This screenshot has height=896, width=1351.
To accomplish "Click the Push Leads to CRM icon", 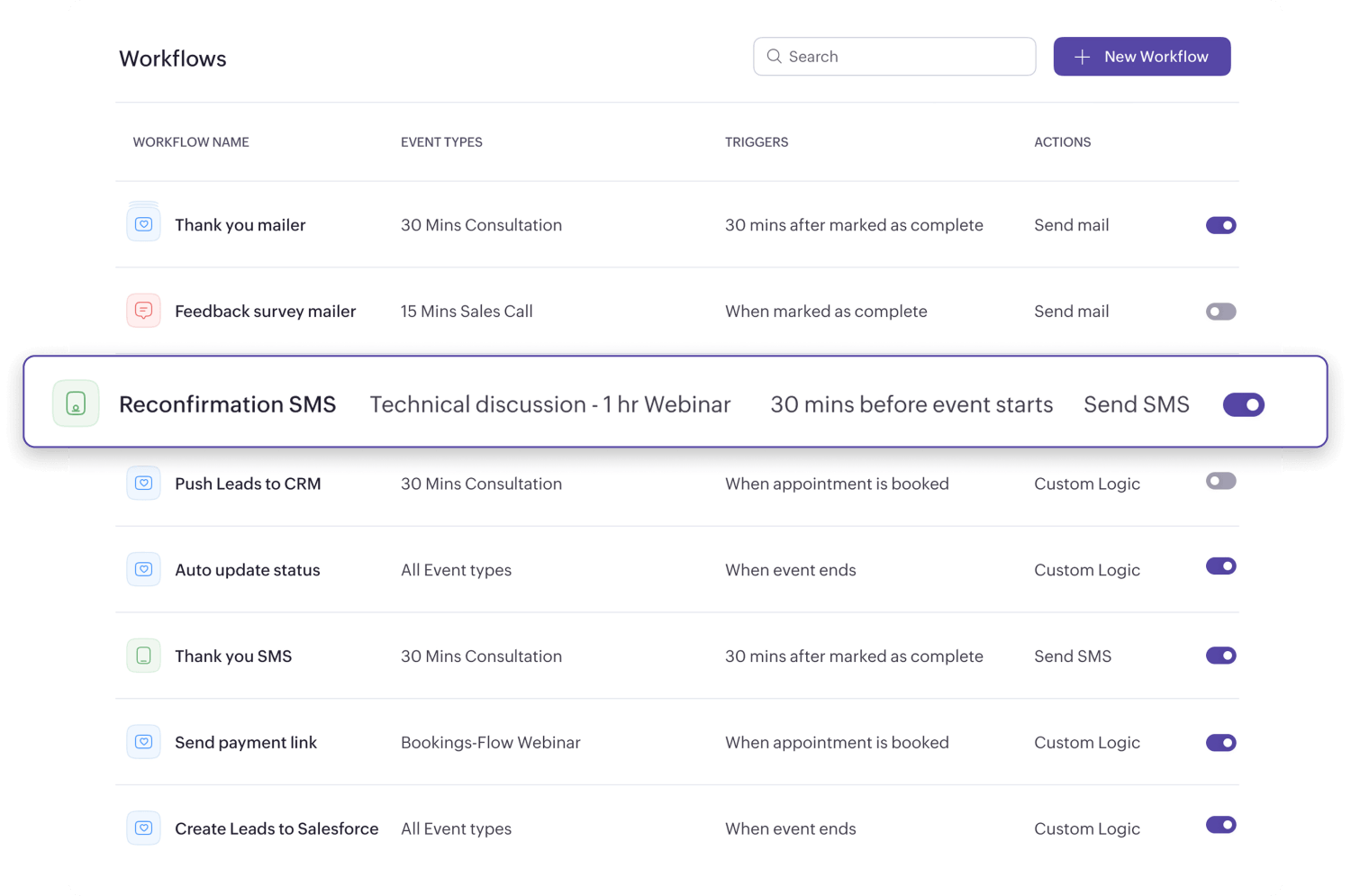I will coord(143,483).
